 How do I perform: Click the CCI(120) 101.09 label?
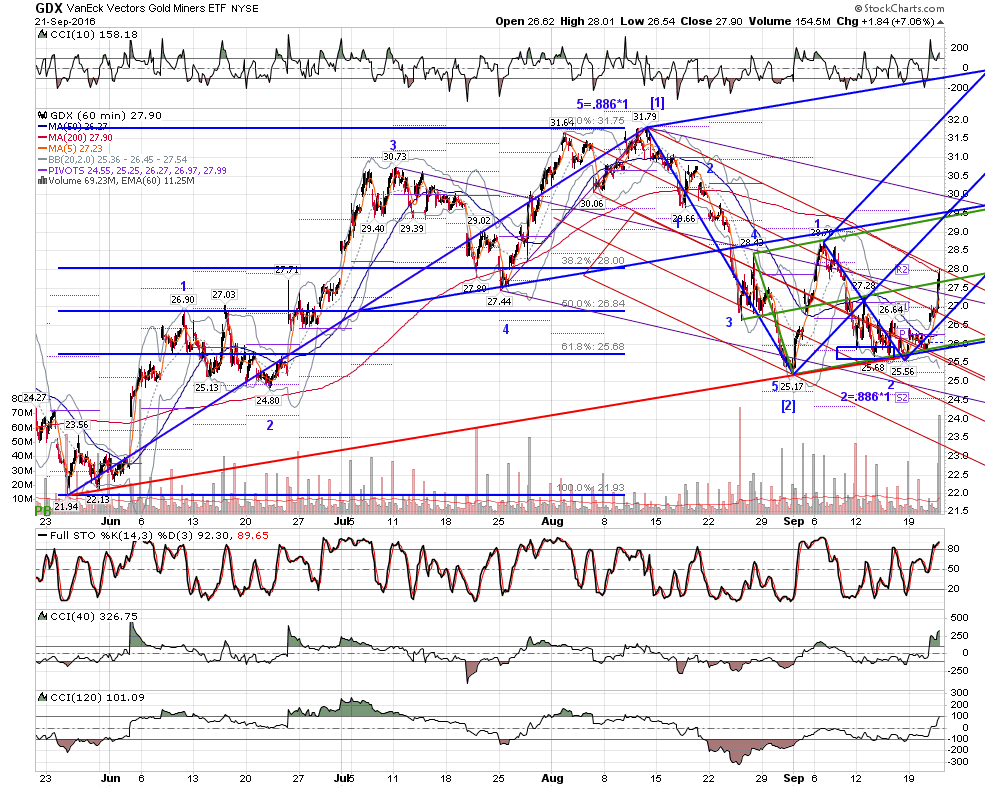pos(97,697)
